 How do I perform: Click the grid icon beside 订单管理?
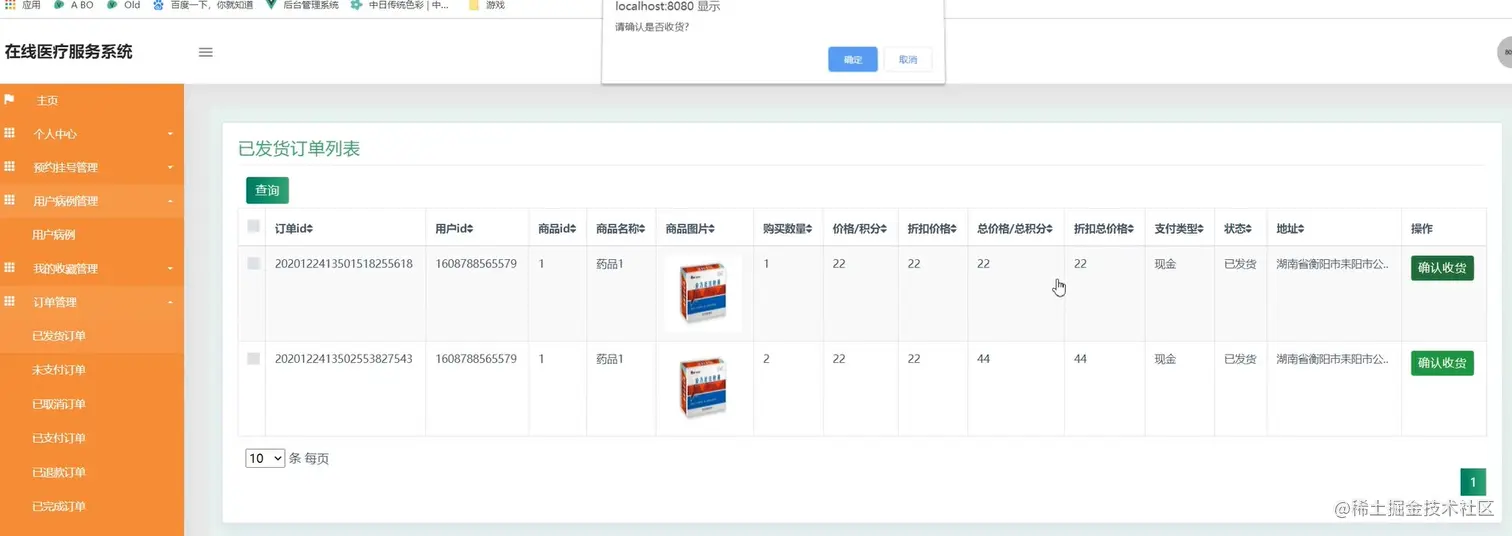click(x=9, y=301)
